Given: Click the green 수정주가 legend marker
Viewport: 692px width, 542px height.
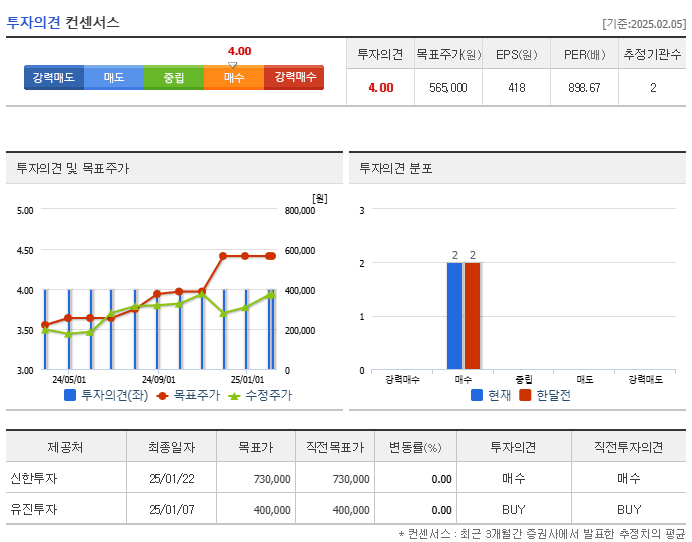Looking at the screenshot, I should (x=234, y=396).
